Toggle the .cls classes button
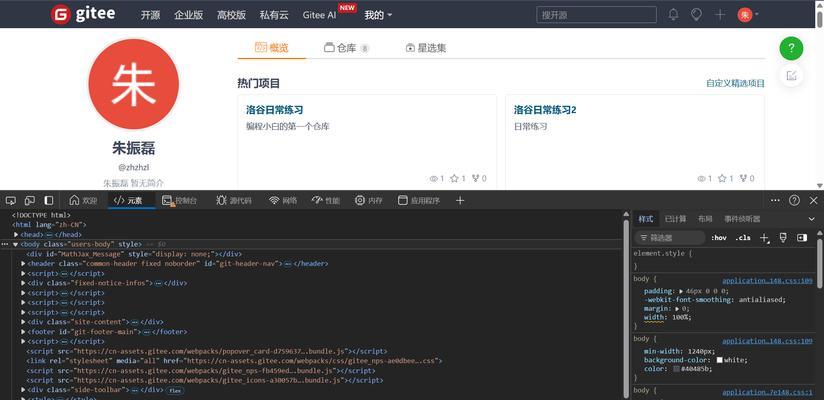The width and height of the screenshot is (824, 400). 743,238
